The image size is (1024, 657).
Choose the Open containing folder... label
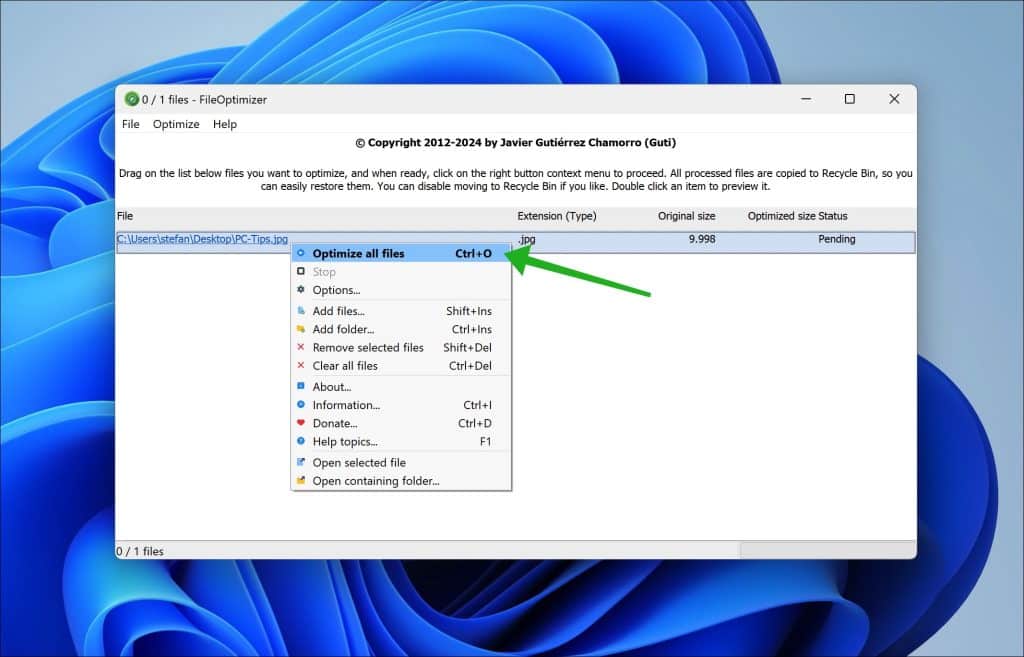pyautogui.click(x=376, y=481)
